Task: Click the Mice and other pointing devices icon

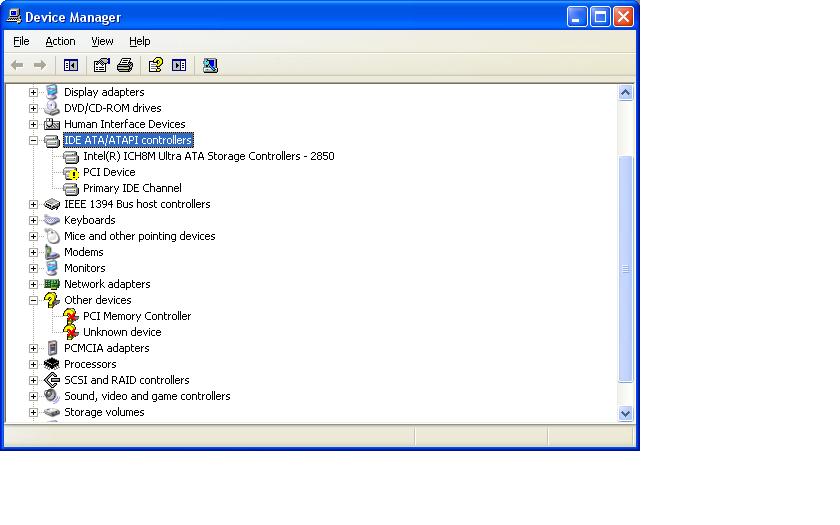Action: click(52, 236)
